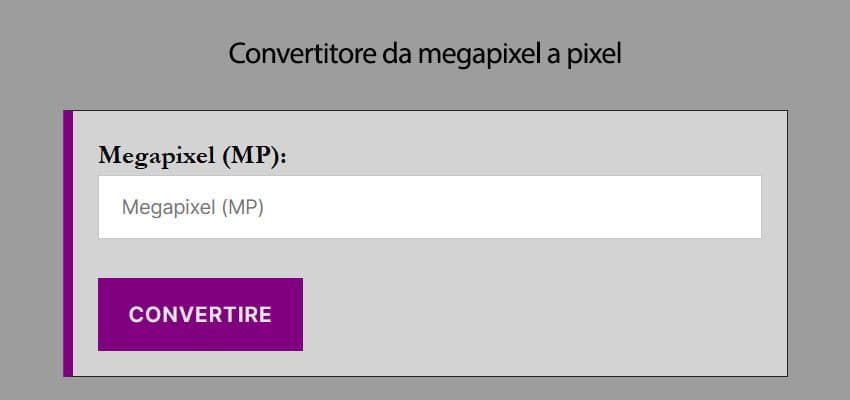Focus the megapixel value text box

[430, 207]
